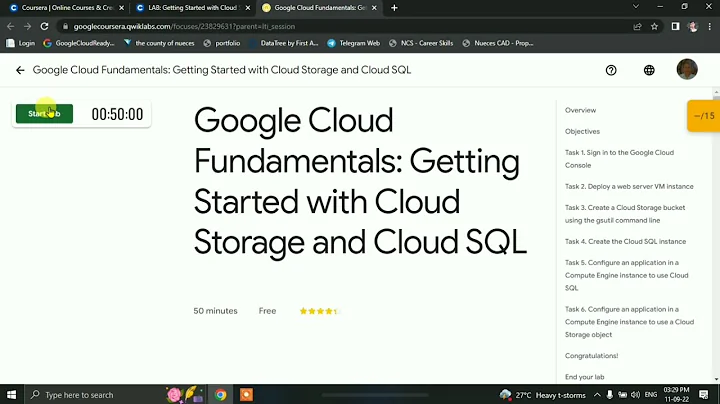Viewport: 720px width, 404px height.
Task: Click the share page icon
Action: 637,27
